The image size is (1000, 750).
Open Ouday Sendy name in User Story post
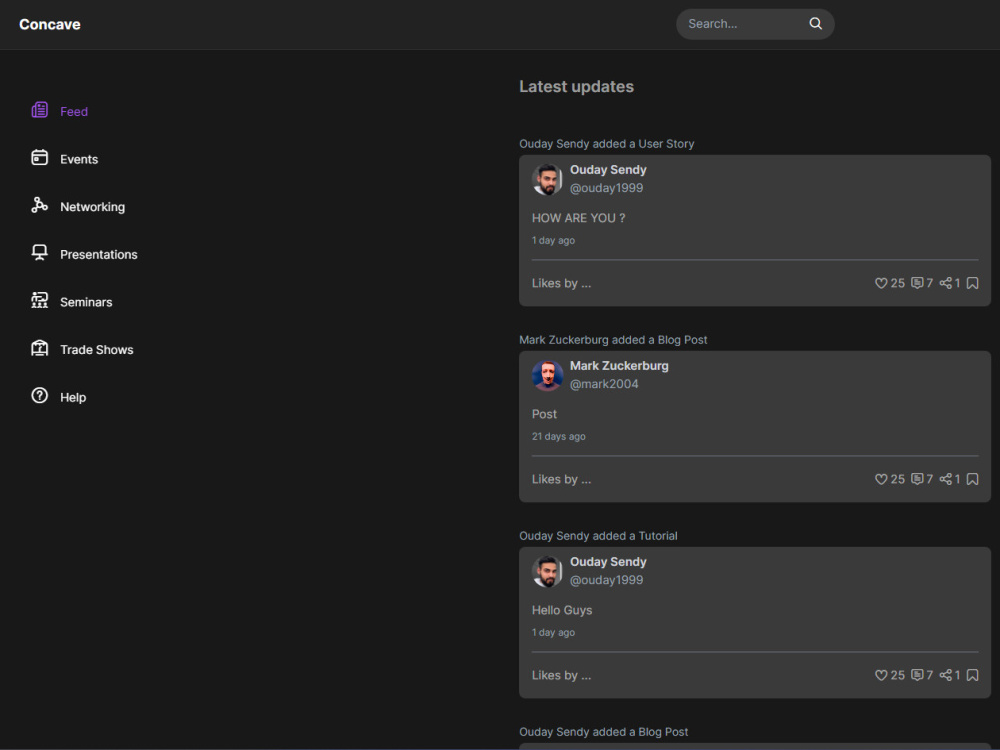(x=608, y=170)
